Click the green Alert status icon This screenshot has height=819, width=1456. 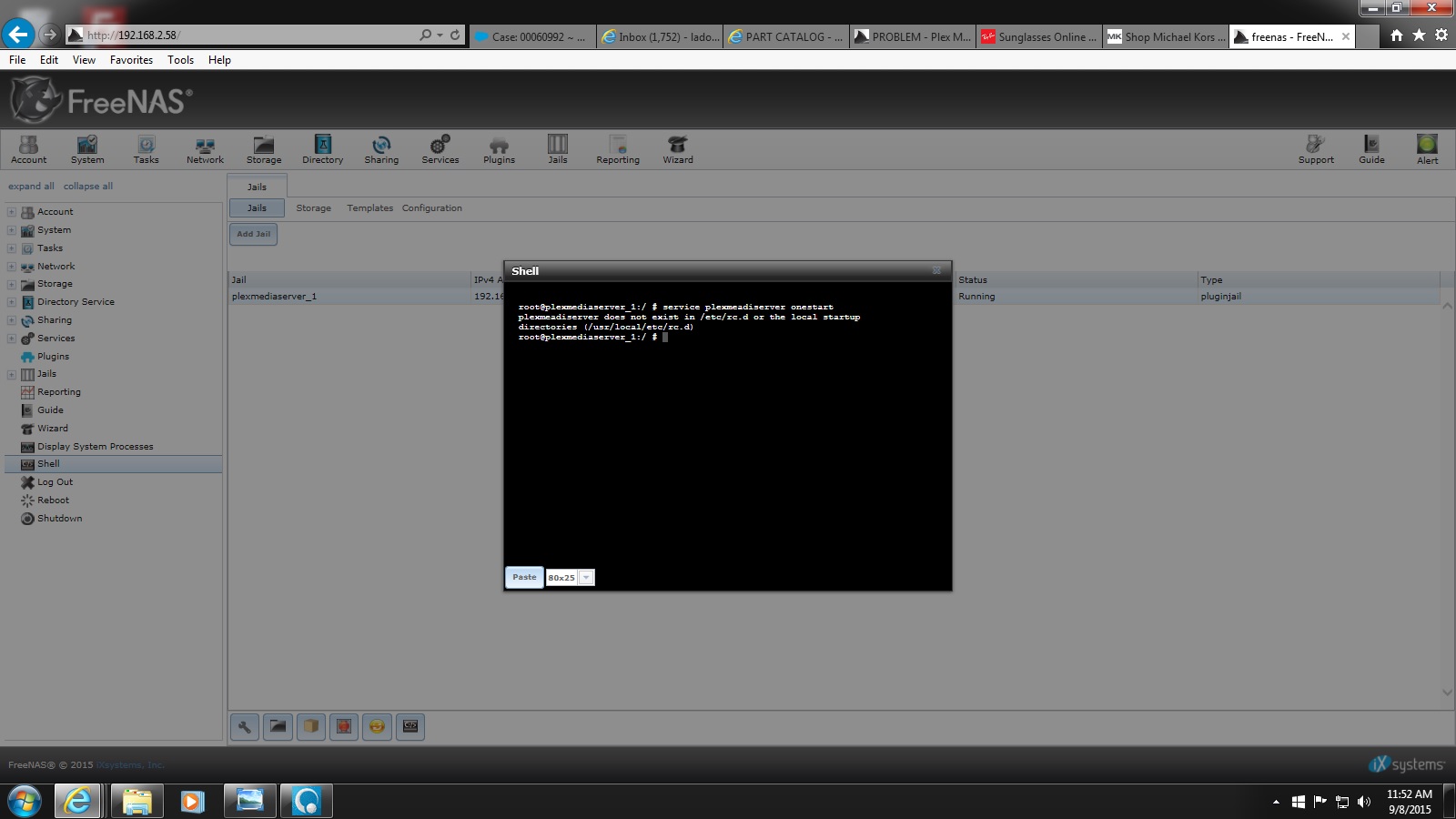coord(1427,149)
